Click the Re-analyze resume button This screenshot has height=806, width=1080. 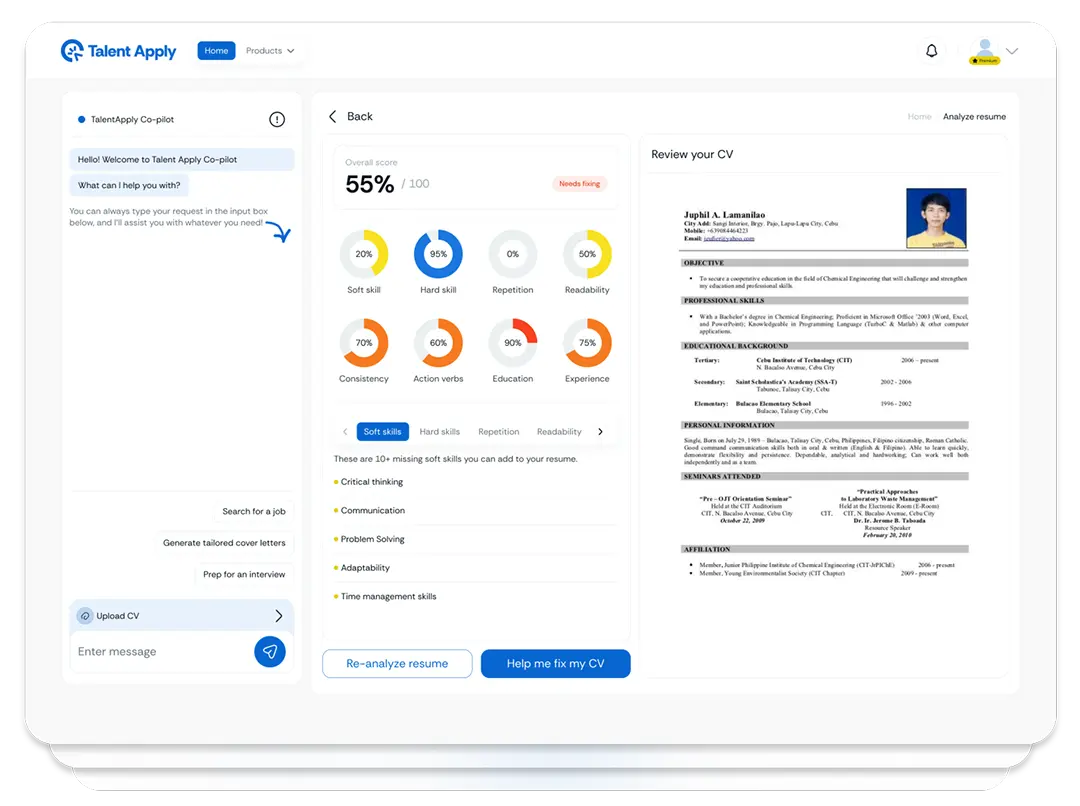396,663
